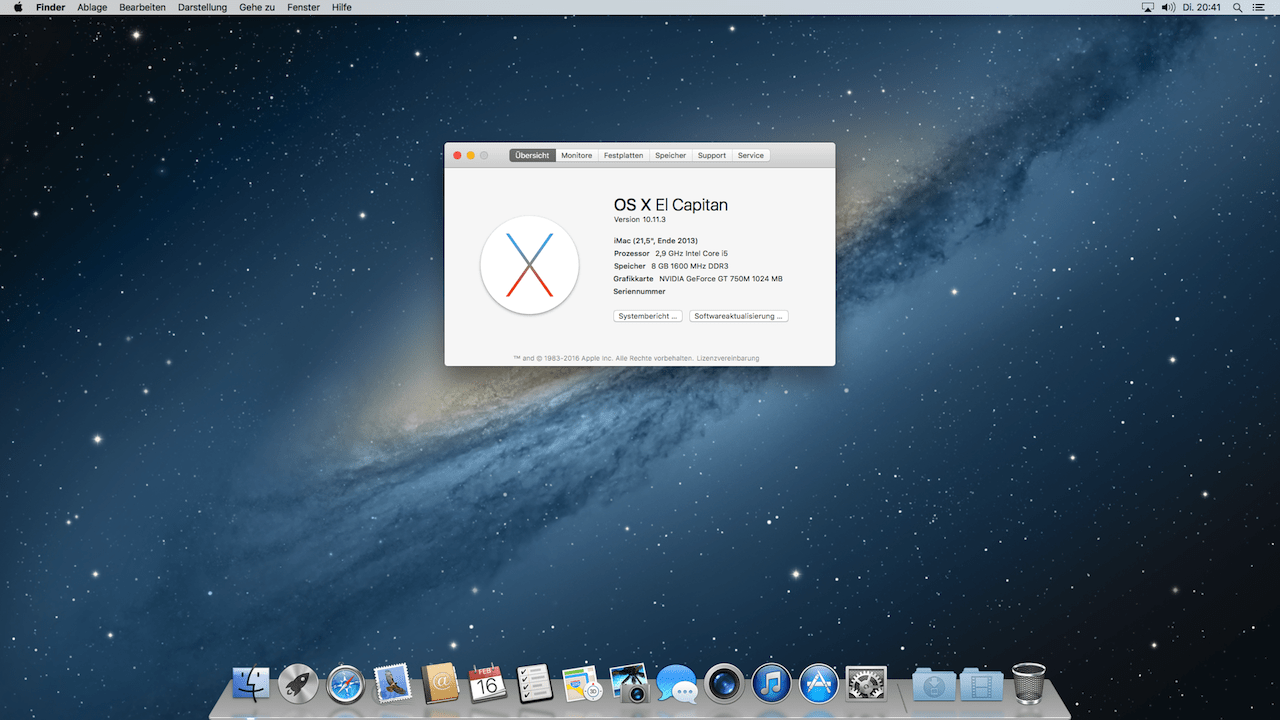The width and height of the screenshot is (1280, 720).
Task: Launch Launchpad rocket icon in Dock
Action: 298,684
